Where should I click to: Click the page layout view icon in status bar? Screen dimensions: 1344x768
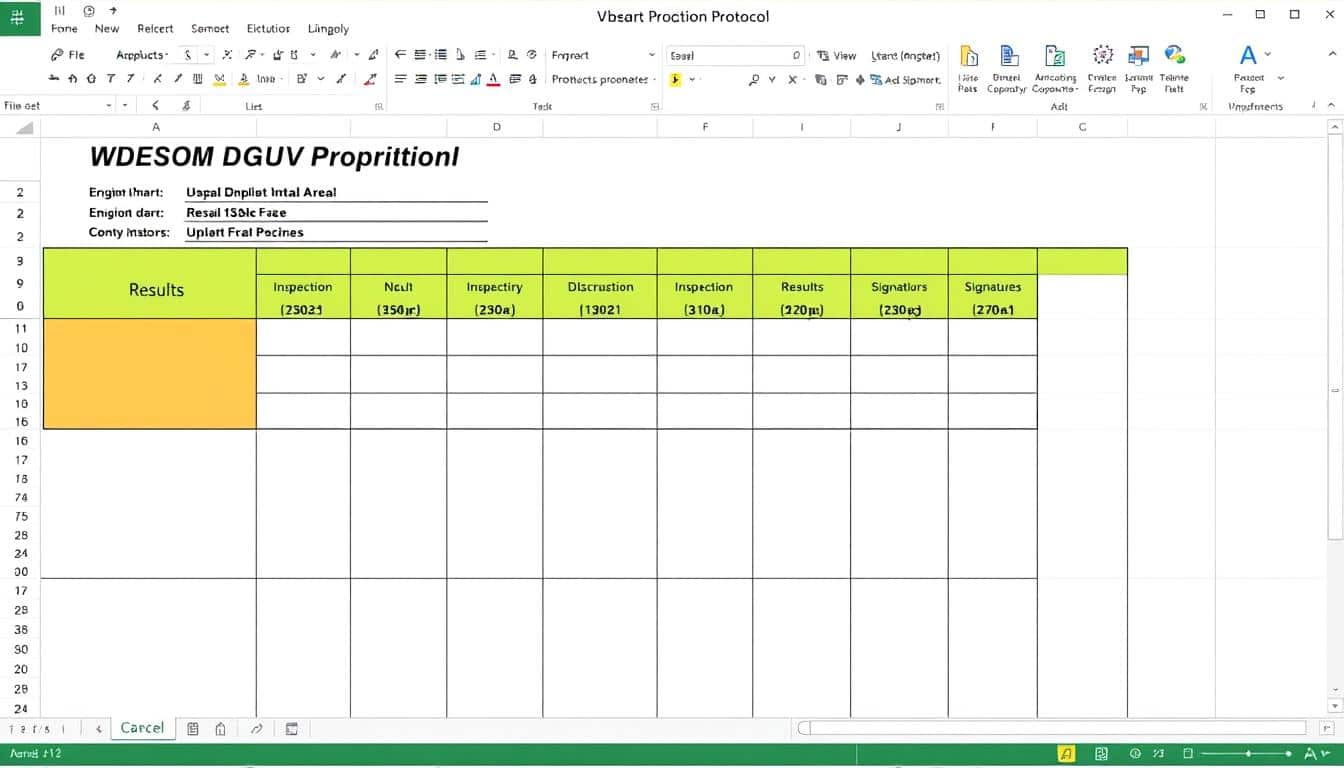click(1102, 753)
